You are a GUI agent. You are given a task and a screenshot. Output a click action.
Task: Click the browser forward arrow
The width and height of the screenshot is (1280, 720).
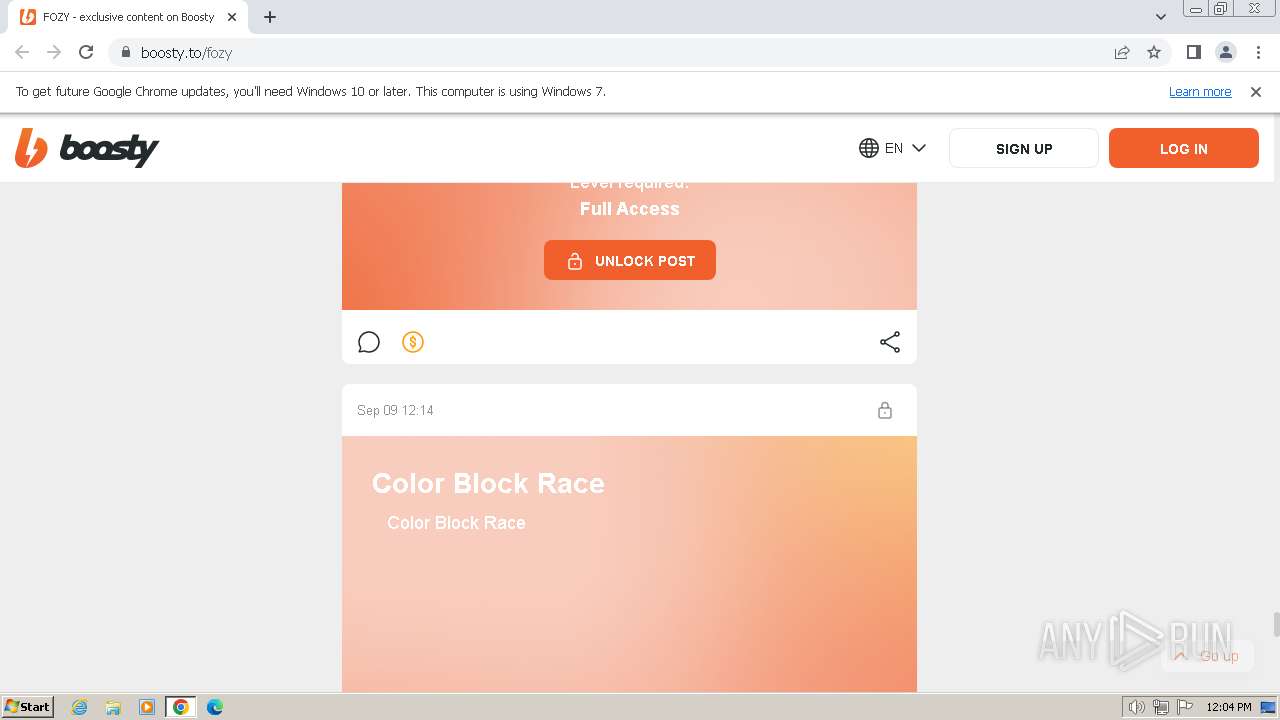54,52
